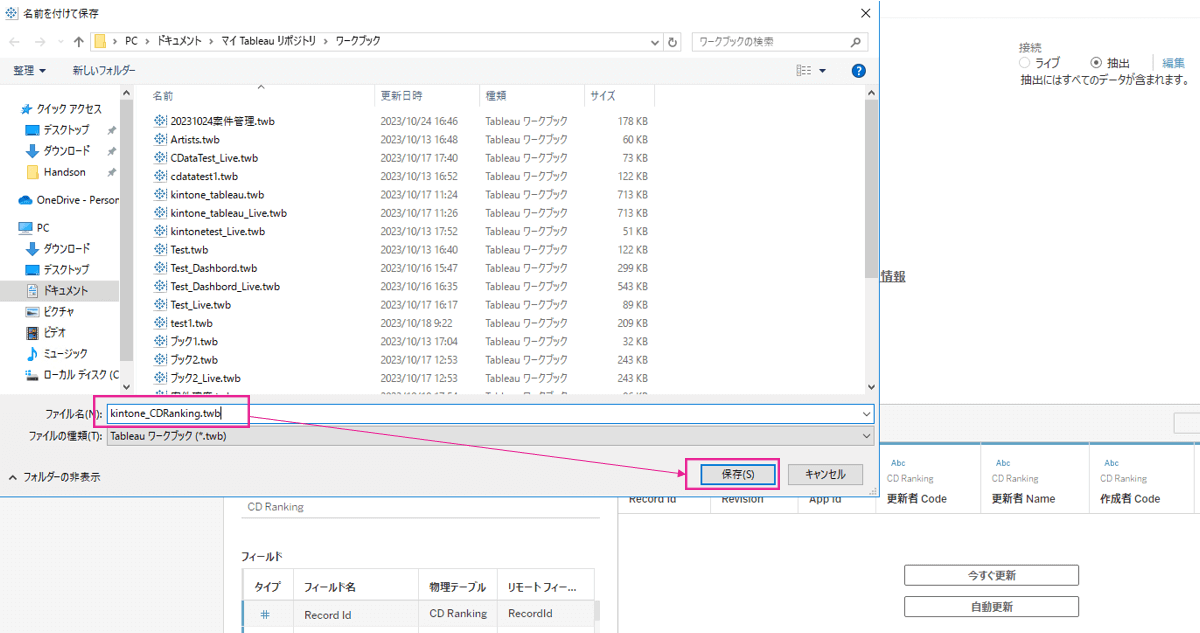Open view options dropdown arrow
The height and width of the screenshot is (633, 1200).
(x=823, y=71)
